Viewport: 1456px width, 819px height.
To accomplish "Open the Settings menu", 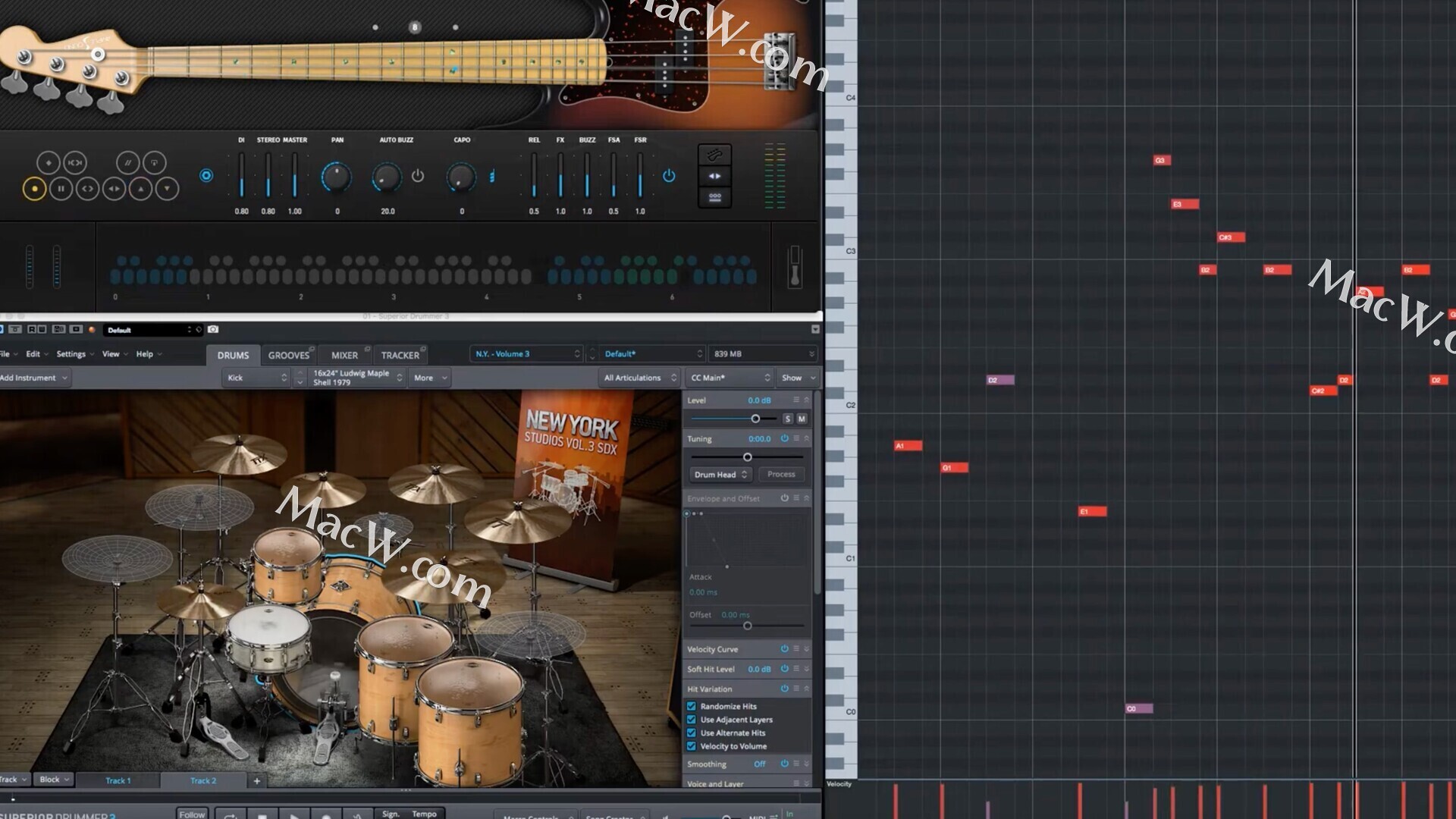I will 74,354.
